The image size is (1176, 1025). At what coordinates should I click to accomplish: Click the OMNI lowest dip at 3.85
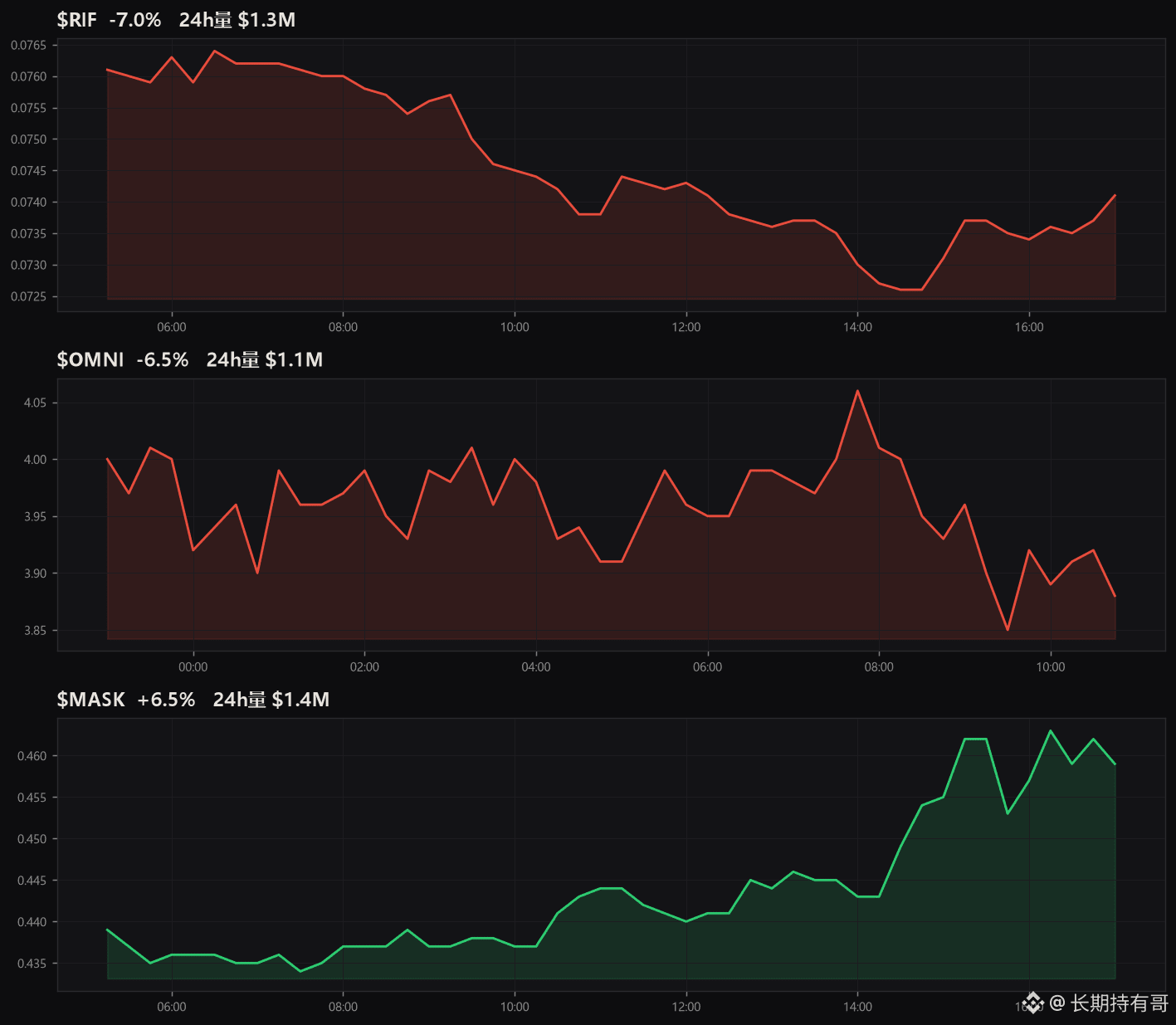(x=1008, y=629)
